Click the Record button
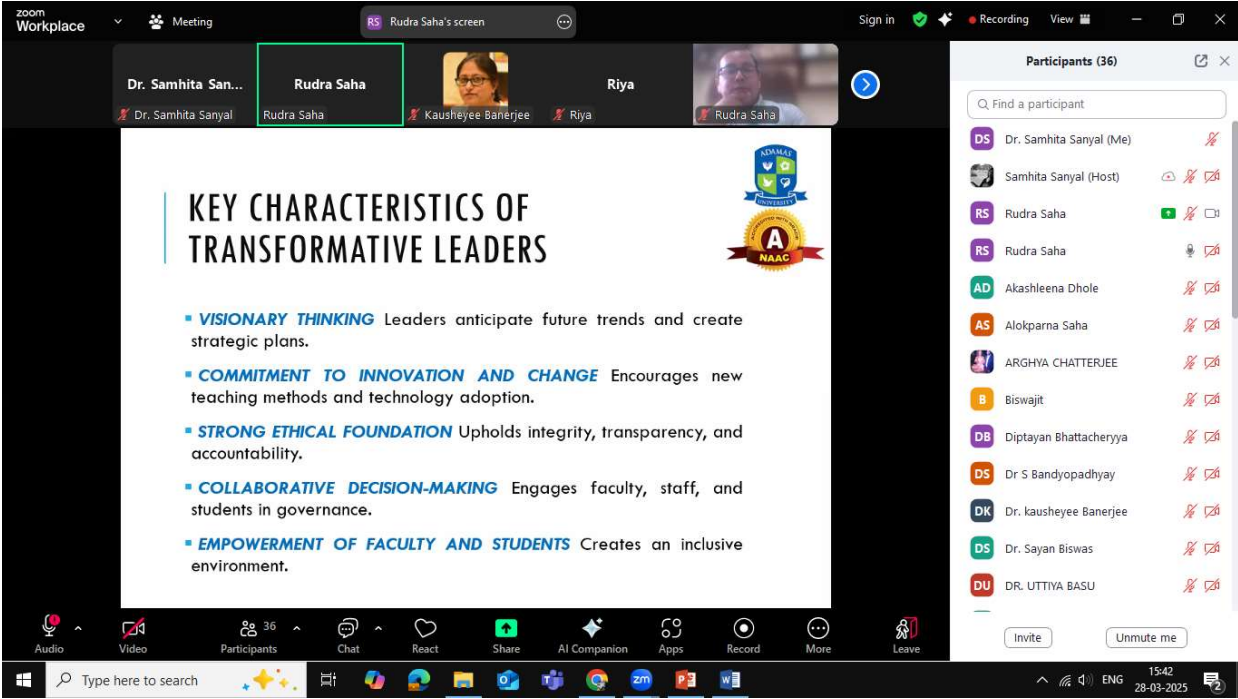This screenshot has width=1238, height=699. 743,635
